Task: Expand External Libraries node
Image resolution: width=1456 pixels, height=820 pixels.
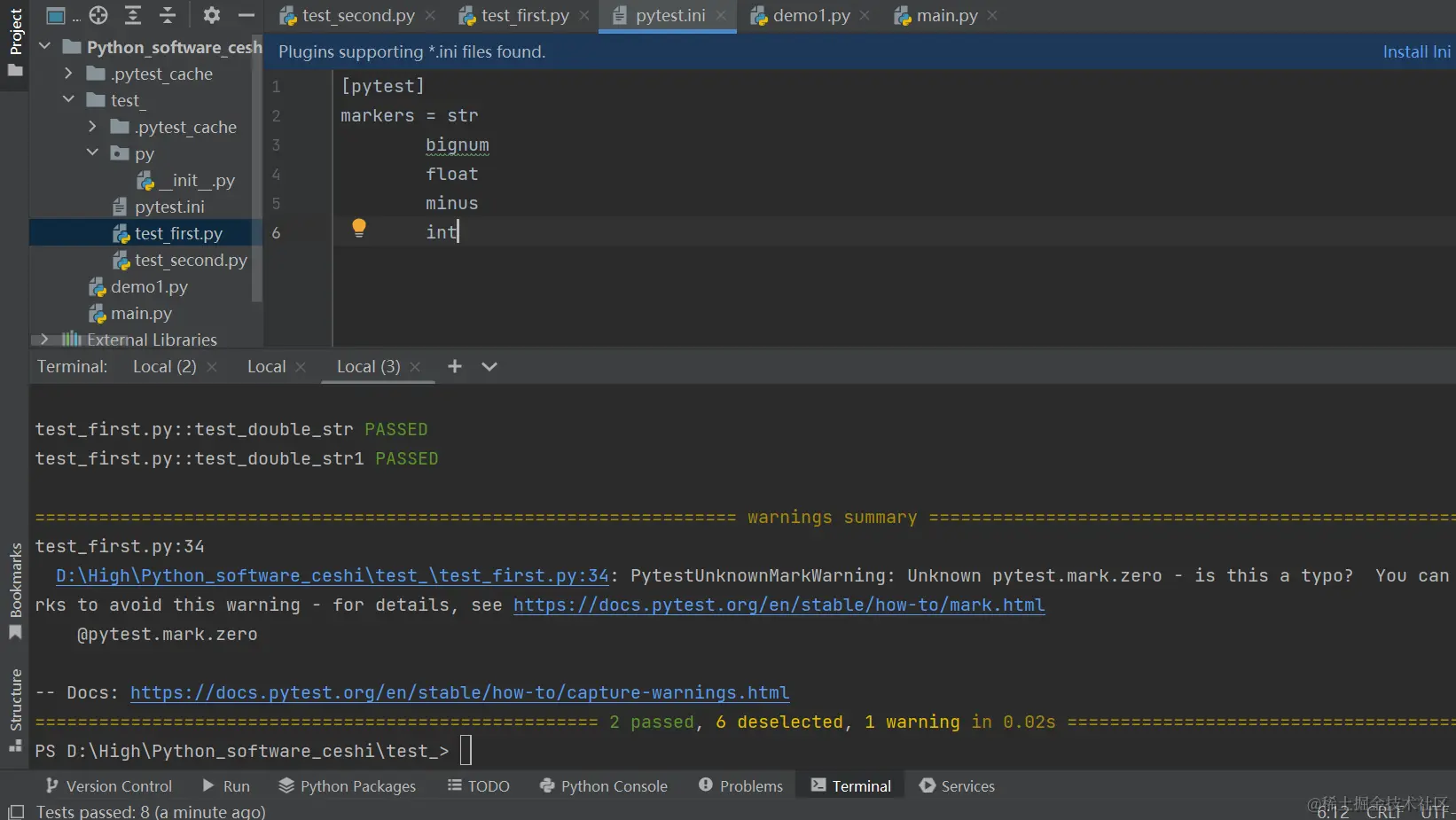Action: pyautogui.click(x=44, y=340)
